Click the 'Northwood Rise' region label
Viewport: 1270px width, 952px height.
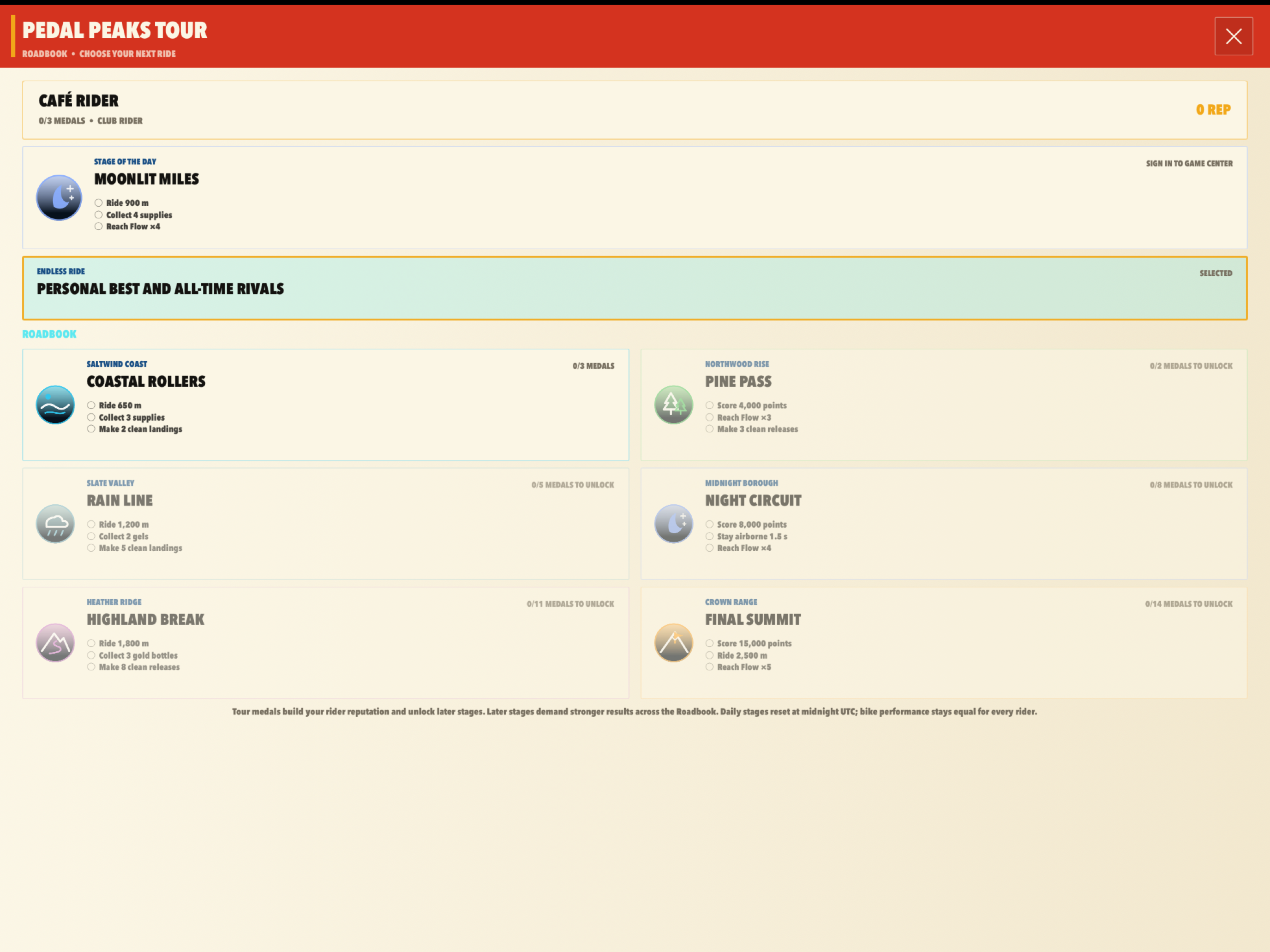pos(737,364)
